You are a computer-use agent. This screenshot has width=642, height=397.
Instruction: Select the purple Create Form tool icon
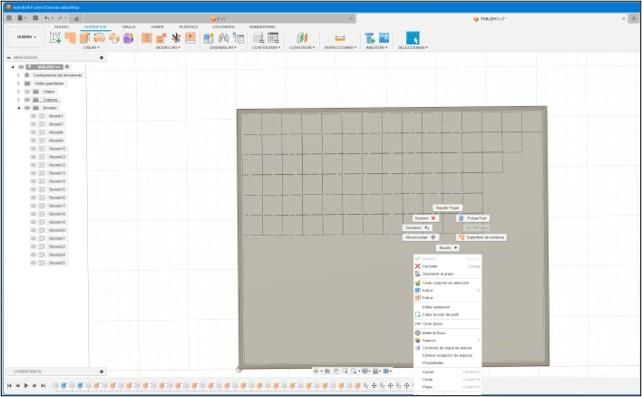click(129, 38)
